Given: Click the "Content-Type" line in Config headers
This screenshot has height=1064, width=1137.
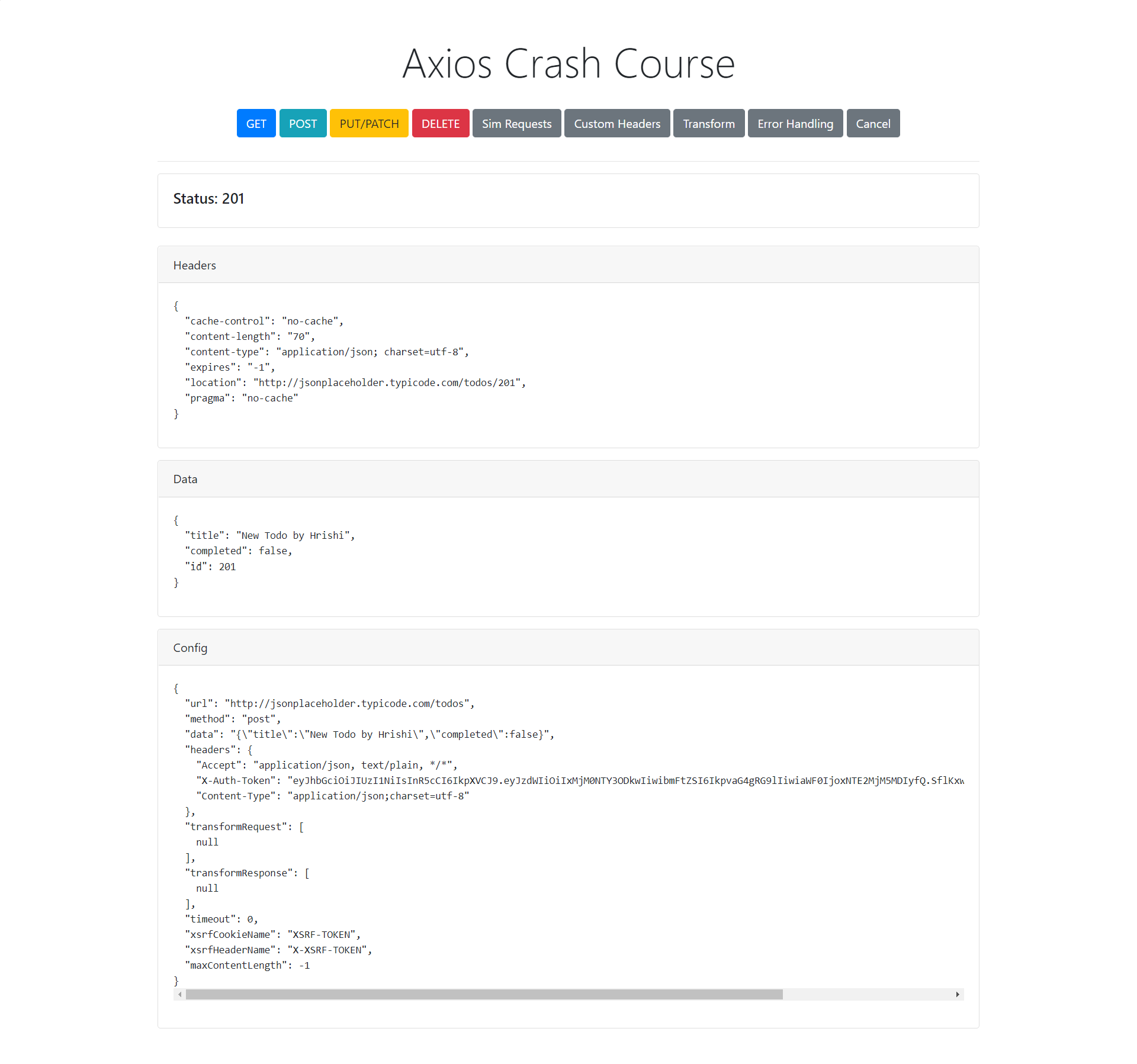Looking at the screenshot, I should pos(333,796).
